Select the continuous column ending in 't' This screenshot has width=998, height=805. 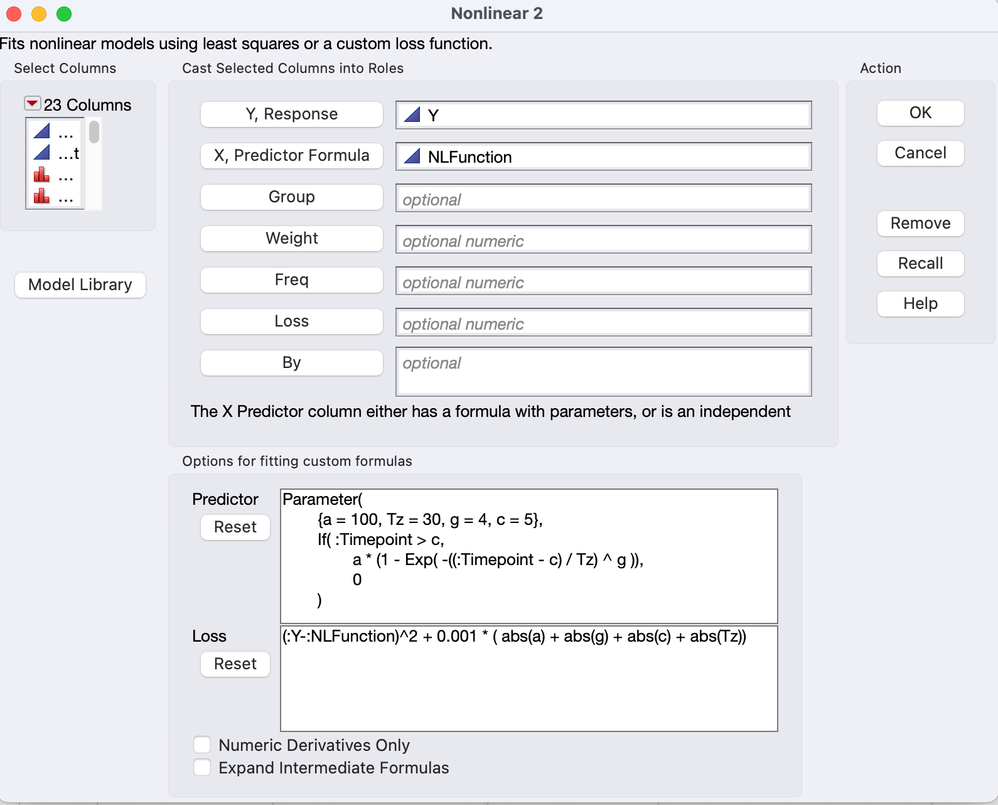click(x=42, y=153)
